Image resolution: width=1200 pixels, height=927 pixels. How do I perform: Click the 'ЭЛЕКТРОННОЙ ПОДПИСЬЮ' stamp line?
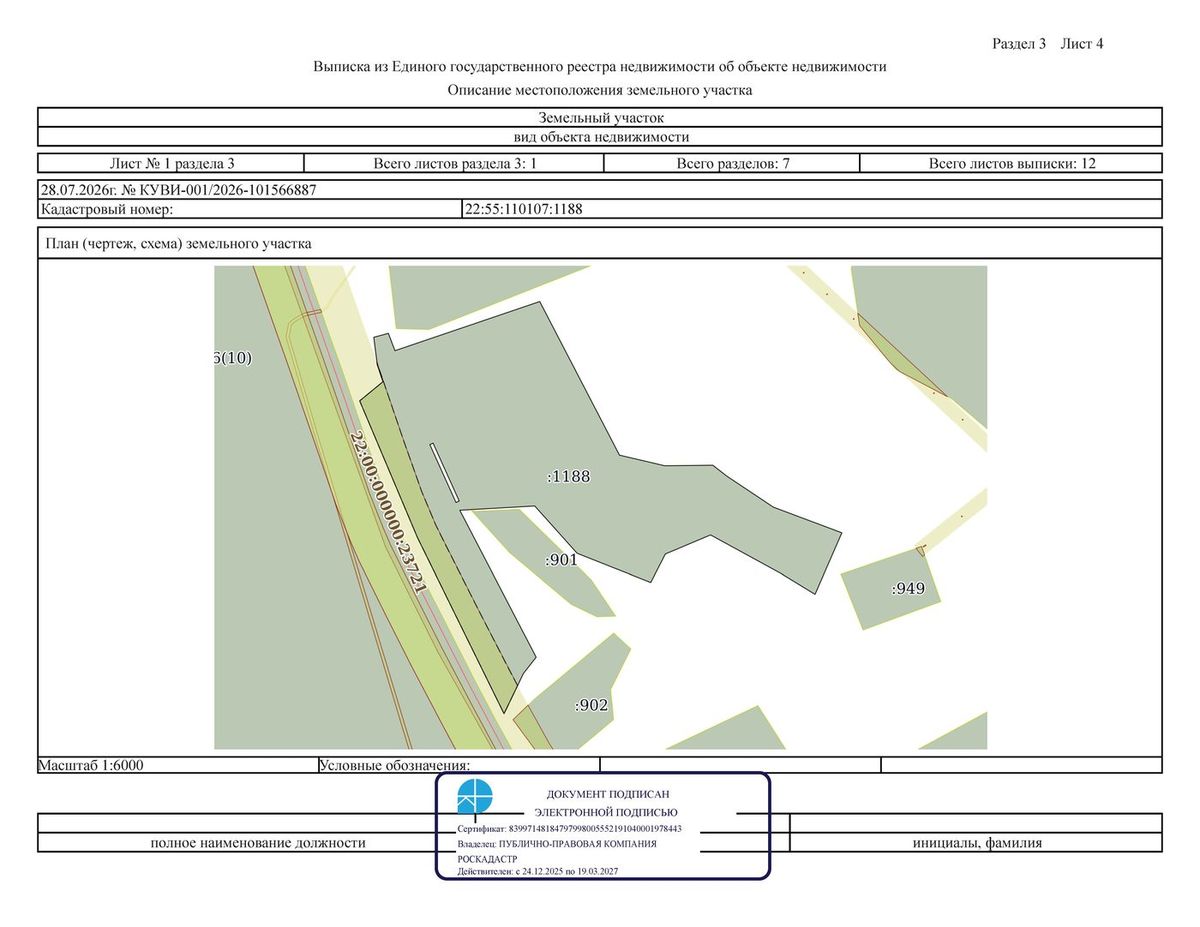(x=606, y=812)
